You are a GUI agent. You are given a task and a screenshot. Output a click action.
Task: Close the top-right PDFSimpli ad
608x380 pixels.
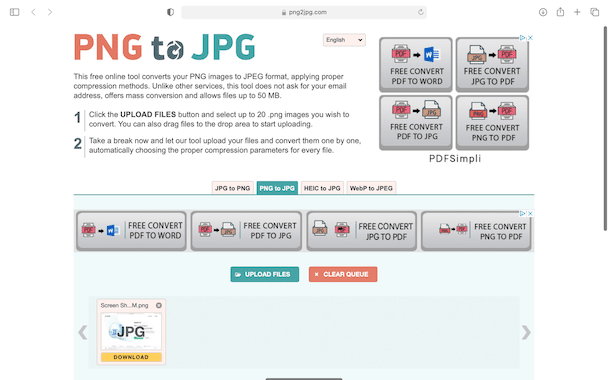530,38
